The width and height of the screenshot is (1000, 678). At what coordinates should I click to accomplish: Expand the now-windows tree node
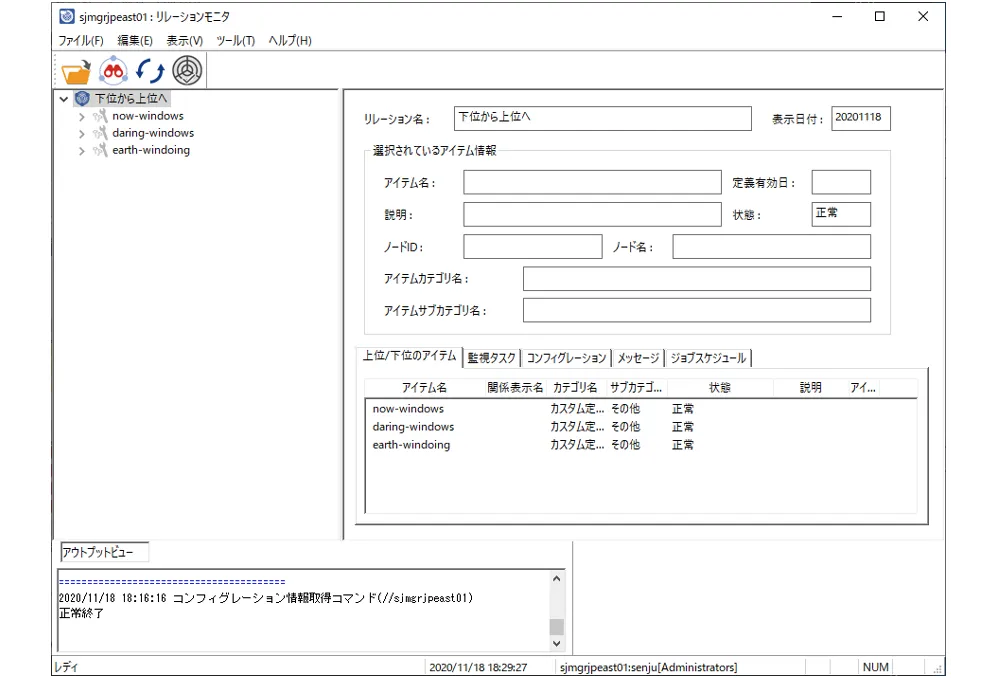tap(82, 117)
